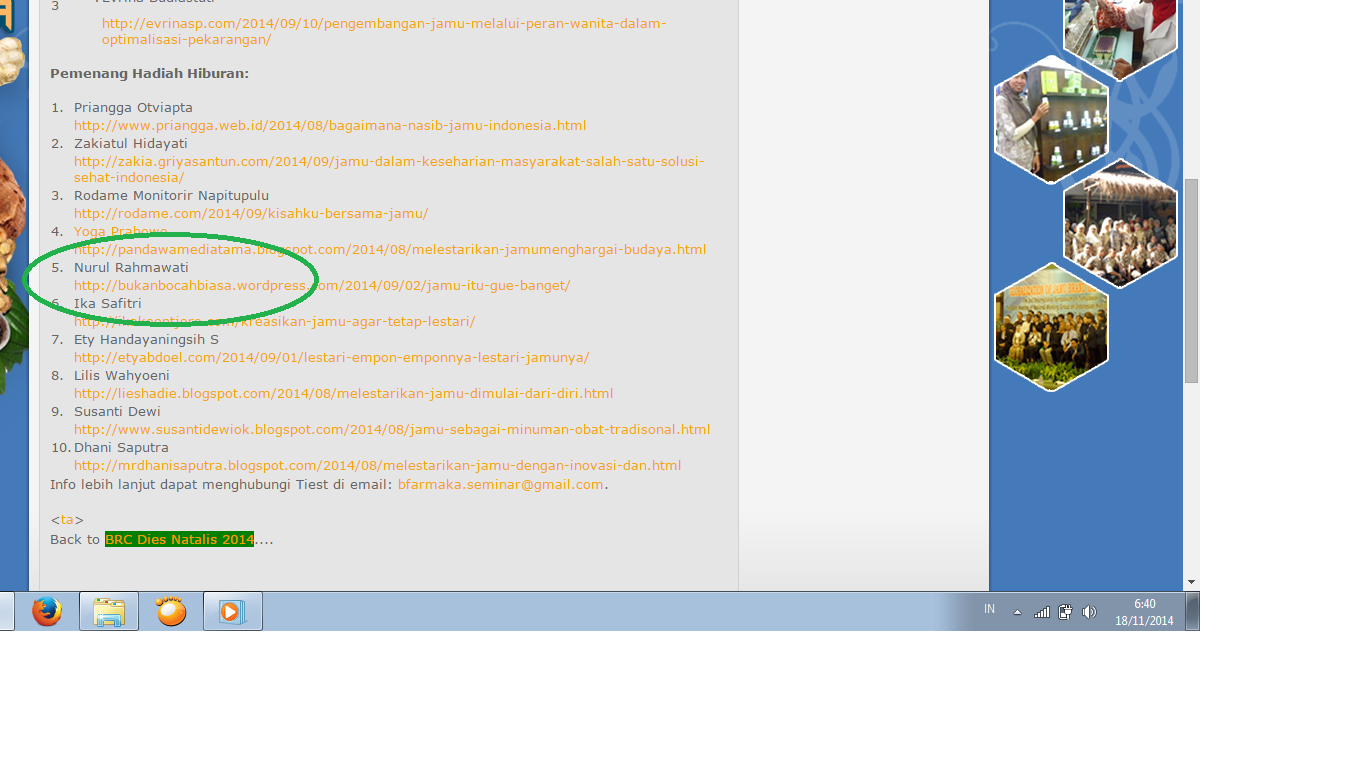Image resolution: width=1366 pixels, height=768 pixels.
Task: Open the media player taskbar icon
Action: (232, 611)
